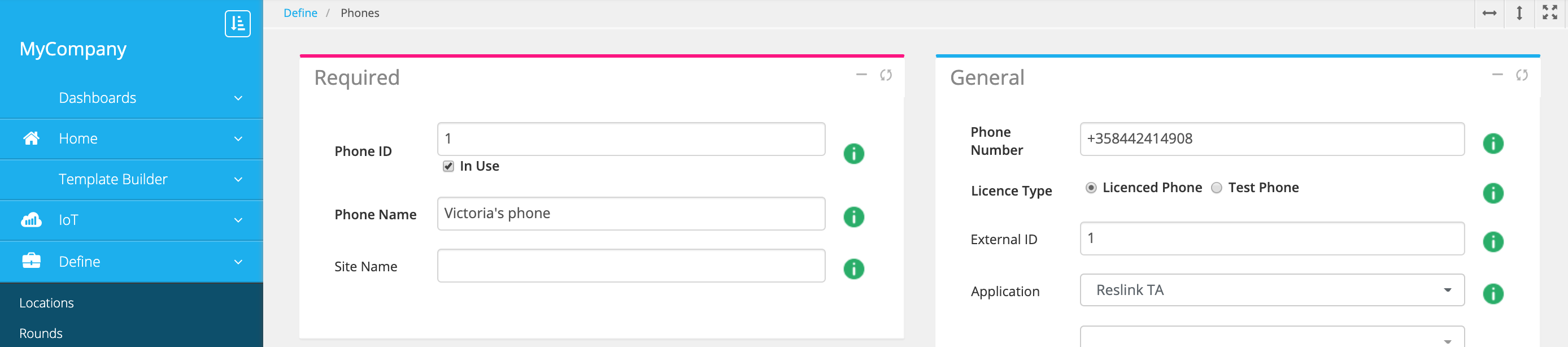The width and height of the screenshot is (1568, 347).
Task: Click the info icon beside Phone ID
Action: 853,153
